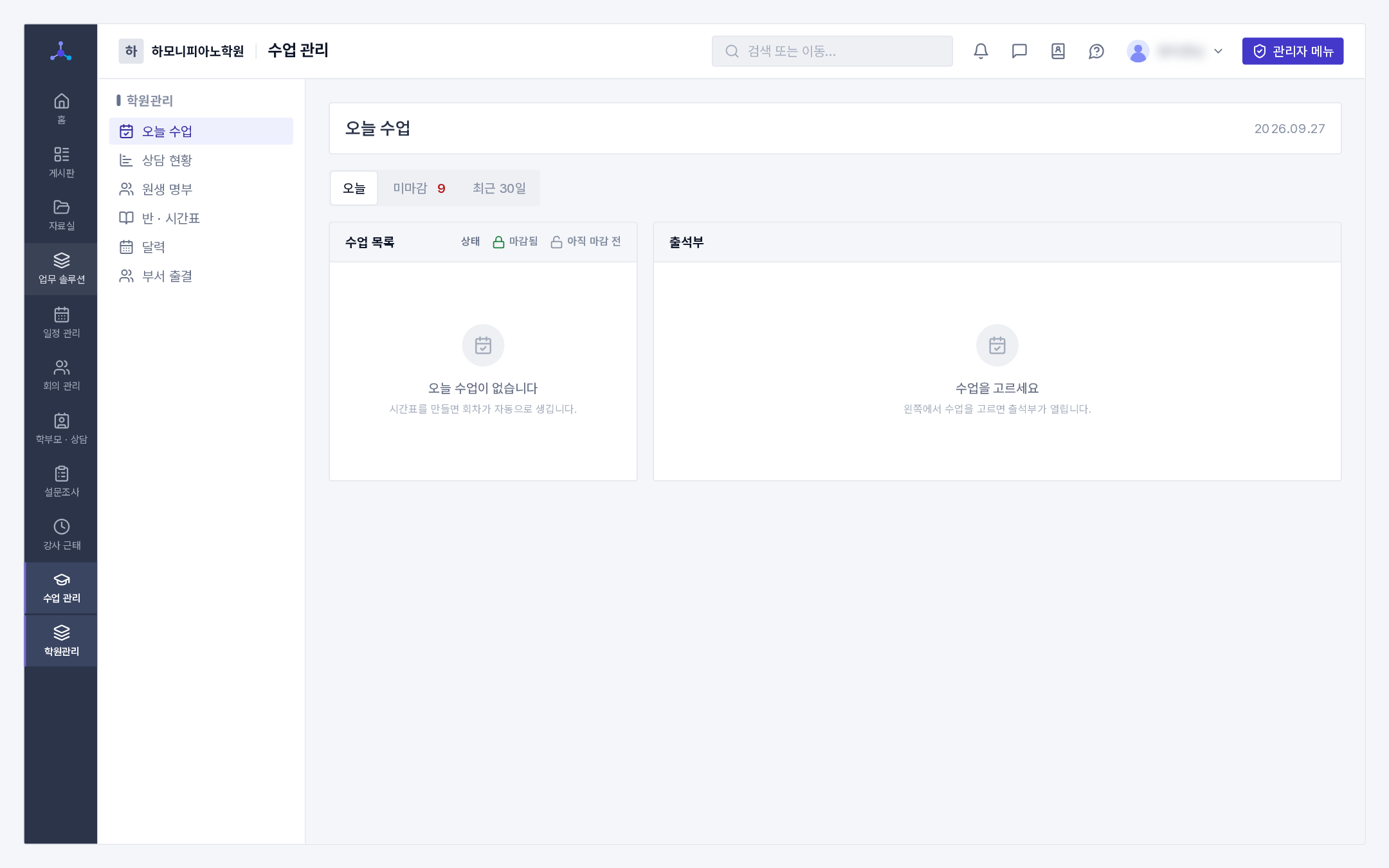
Task: Open 원생 명부 in the submenu
Action: click(x=201, y=189)
